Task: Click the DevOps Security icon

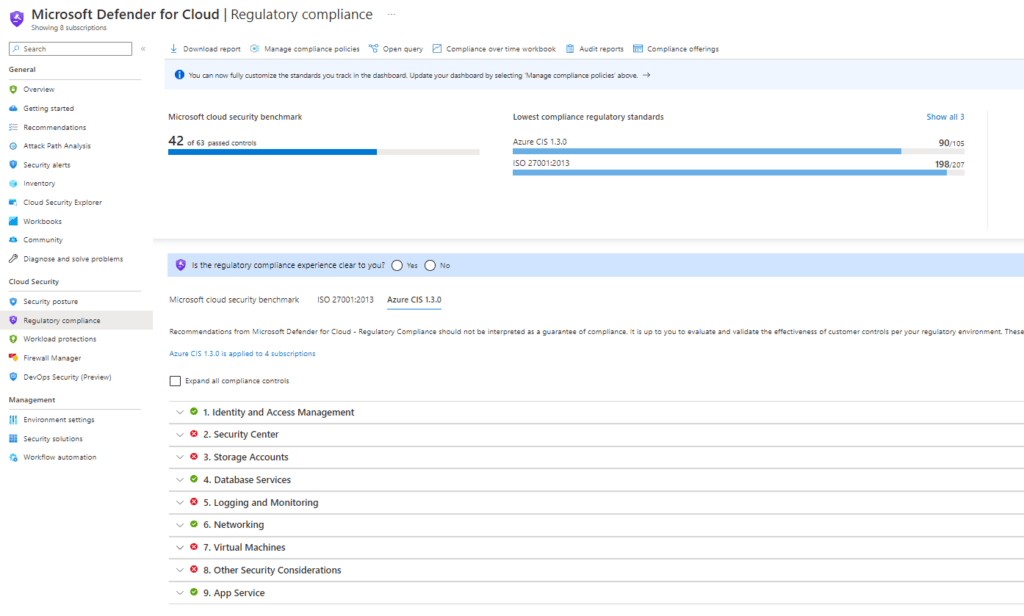Action: 13,377
